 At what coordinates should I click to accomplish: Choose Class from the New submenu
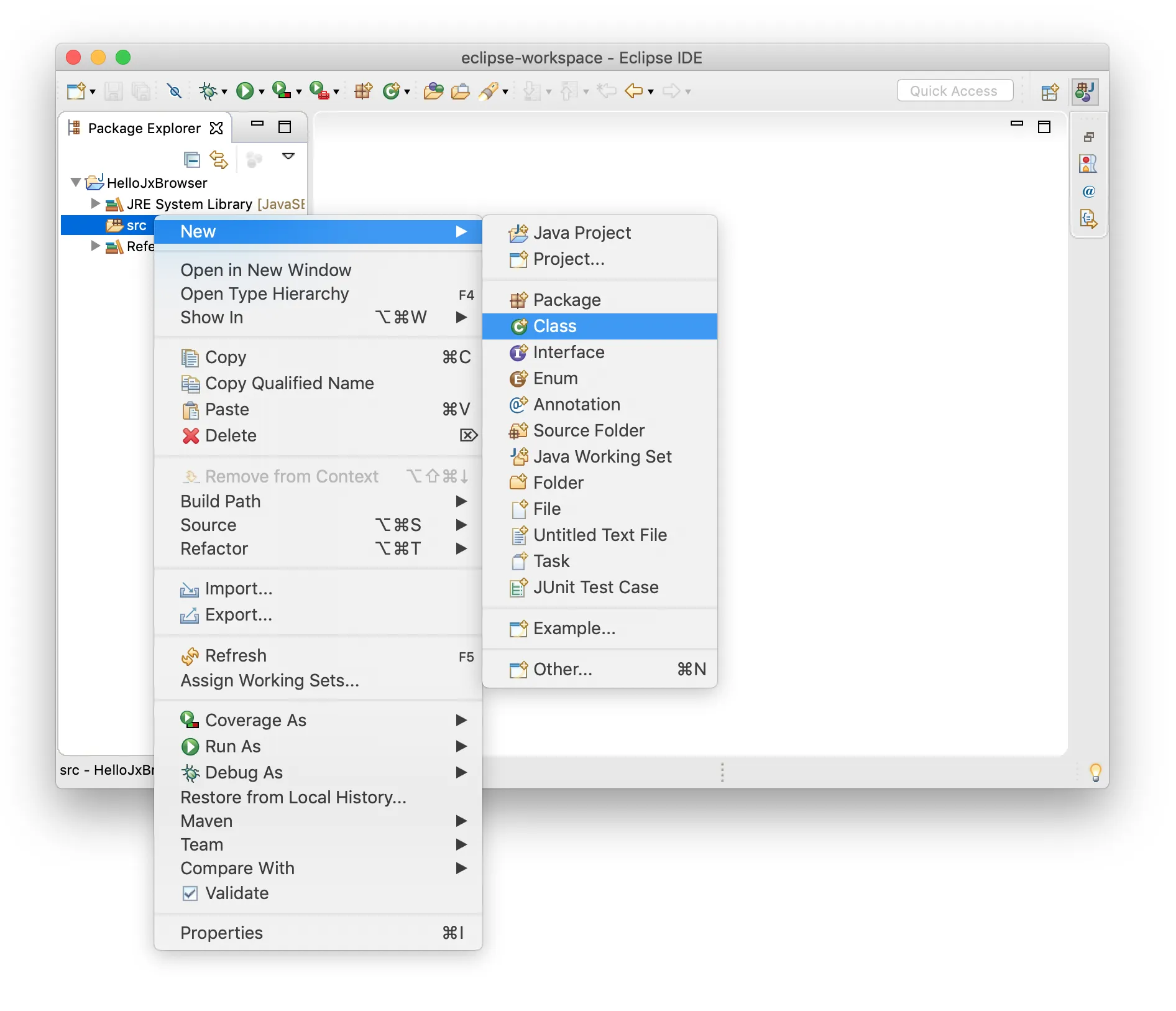(600, 326)
